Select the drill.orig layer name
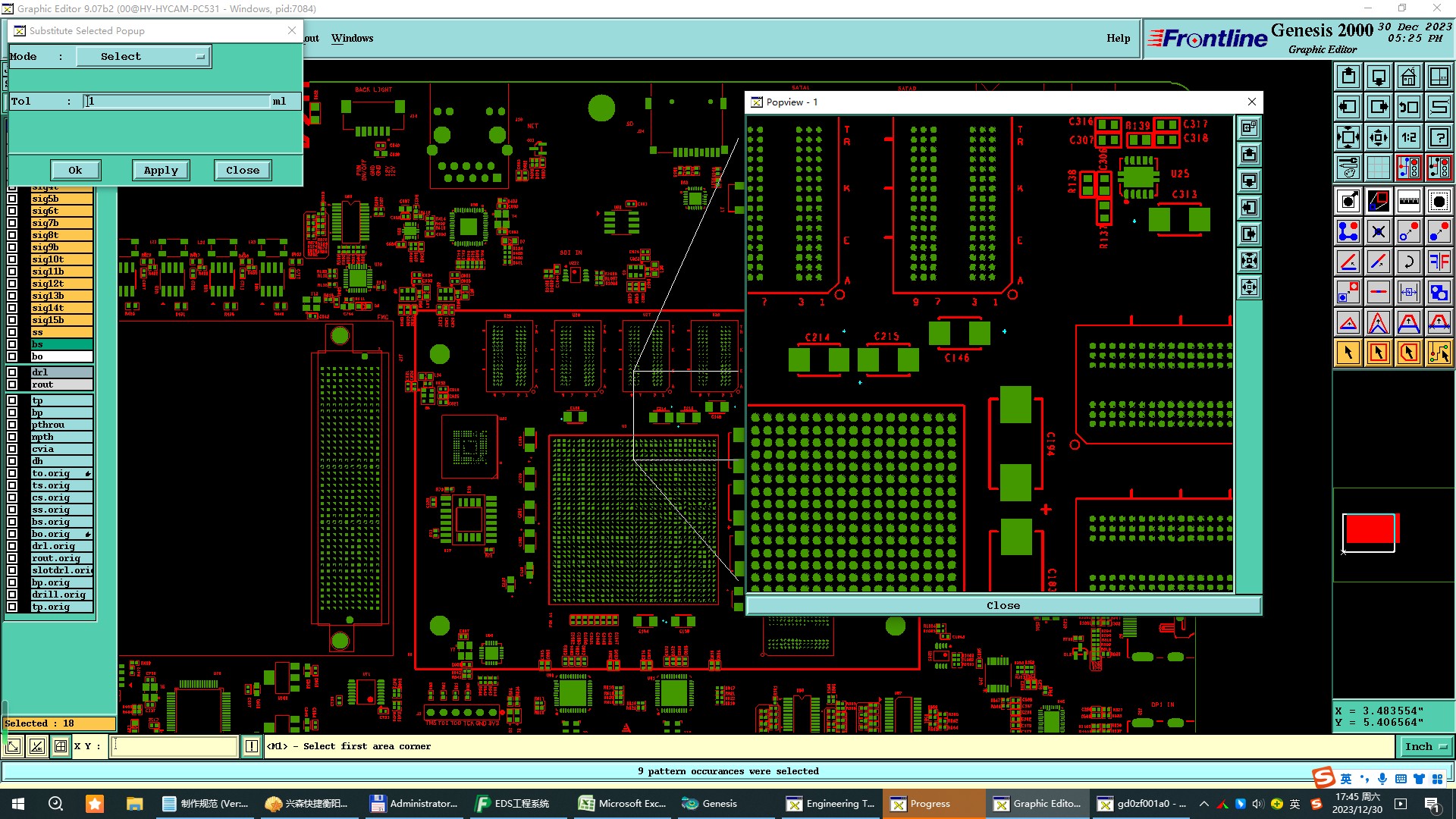Viewport: 1456px width, 819px height. pos(61,595)
